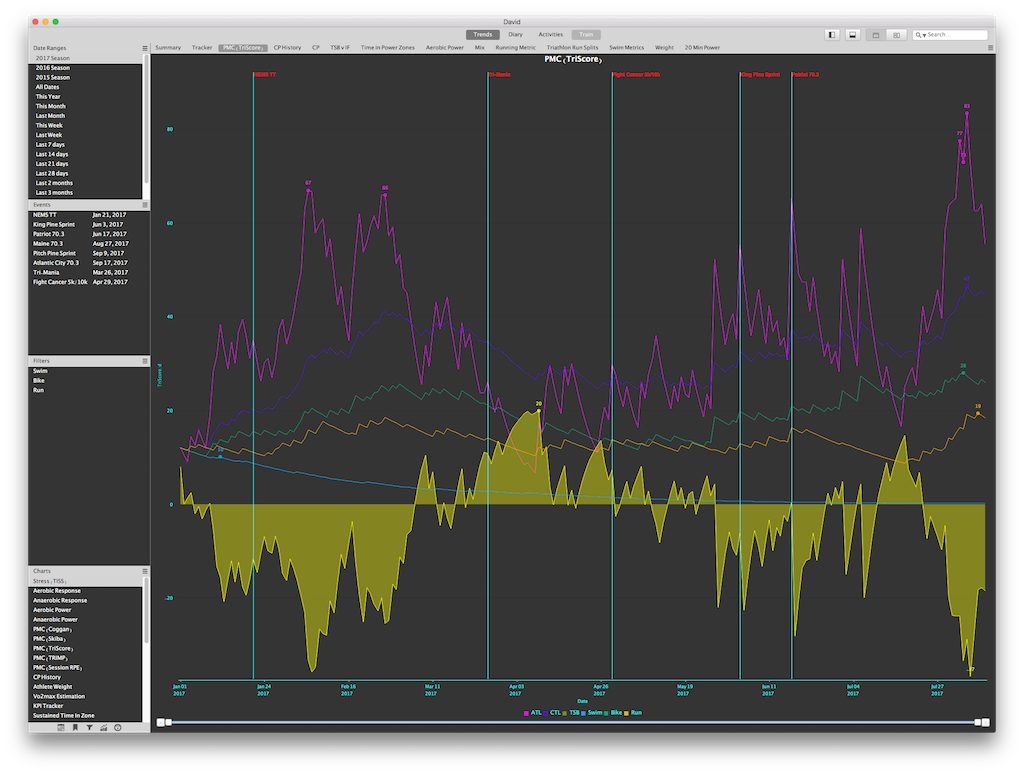Screen dimensions: 1024x773
Task: Open the Date Ranges panel menu icon
Action: tap(145, 48)
